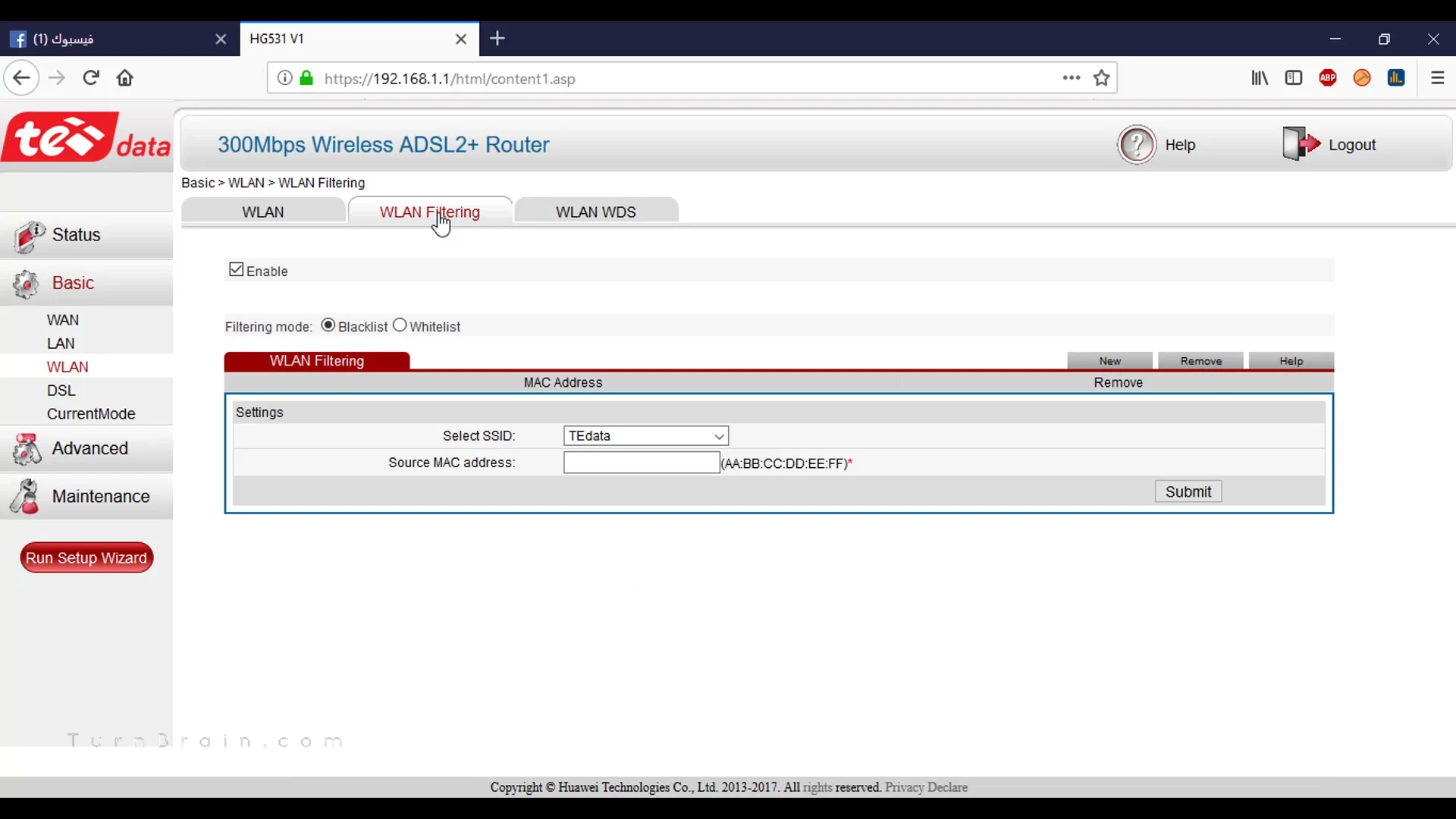Switch to the WLAN tab
This screenshot has width=1456, height=819.
tap(263, 212)
